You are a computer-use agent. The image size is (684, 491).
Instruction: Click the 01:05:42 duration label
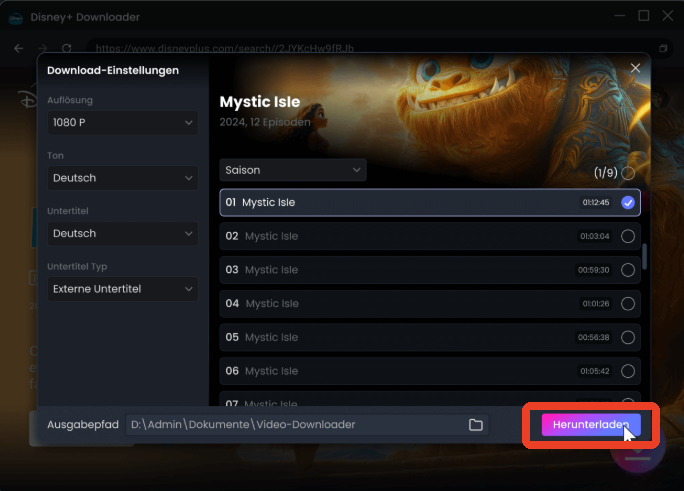point(595,371)
